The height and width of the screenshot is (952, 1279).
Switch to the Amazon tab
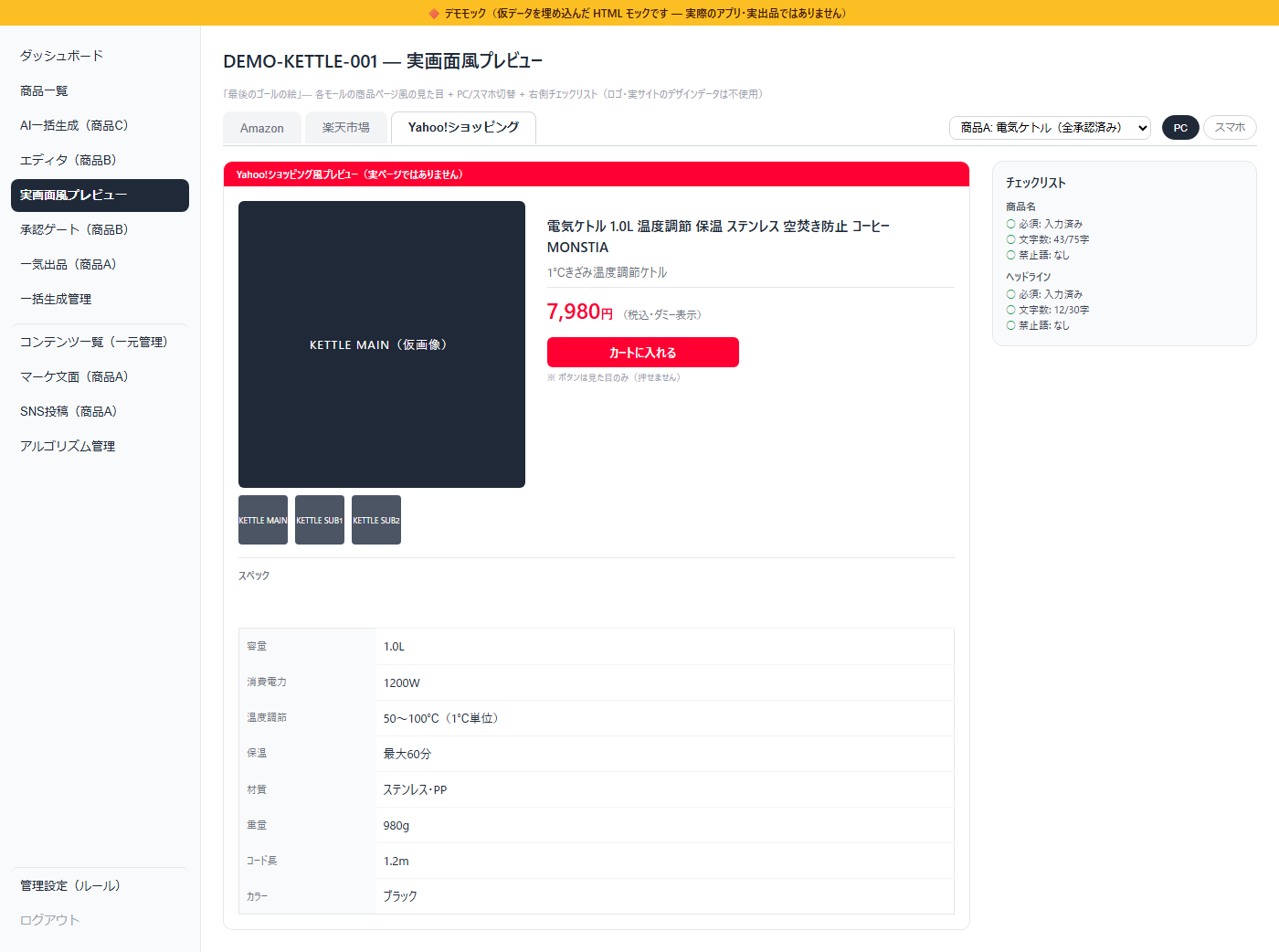click(x=262, y=128)
